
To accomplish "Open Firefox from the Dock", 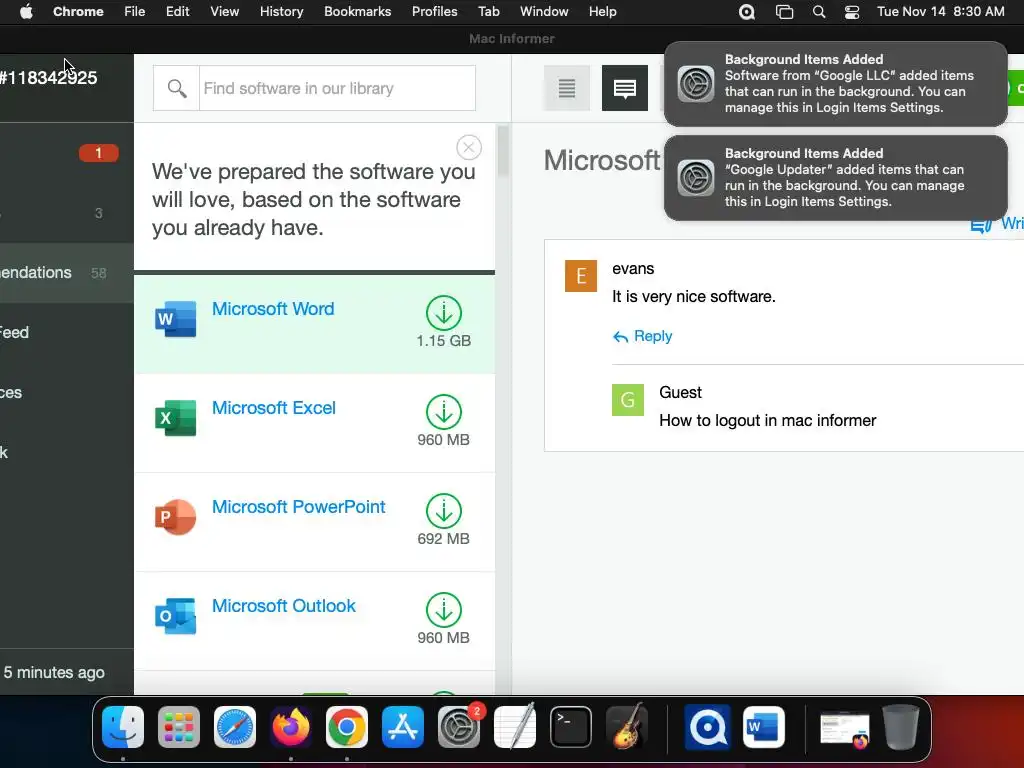I will point(291,727).
